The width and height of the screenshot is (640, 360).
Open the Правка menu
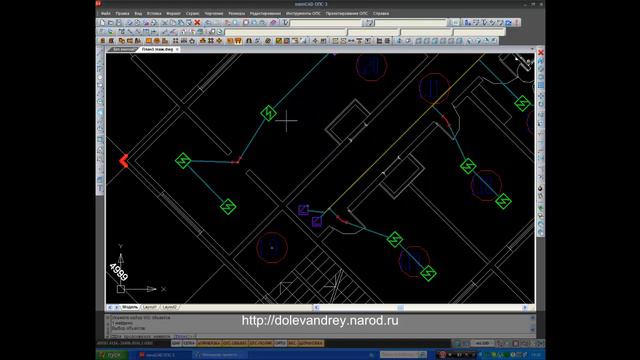point(122,13)
